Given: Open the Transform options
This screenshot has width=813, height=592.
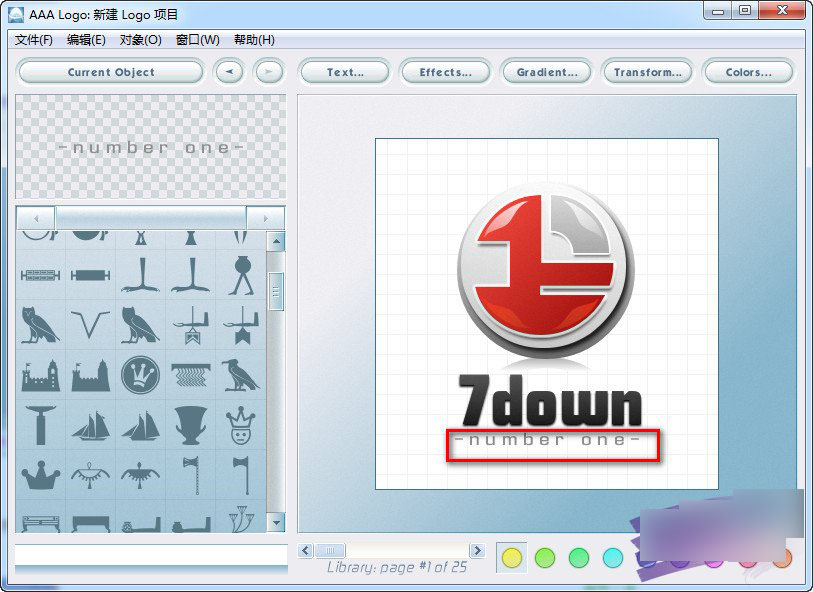Looking at the screenshot, I should [647, 71].
